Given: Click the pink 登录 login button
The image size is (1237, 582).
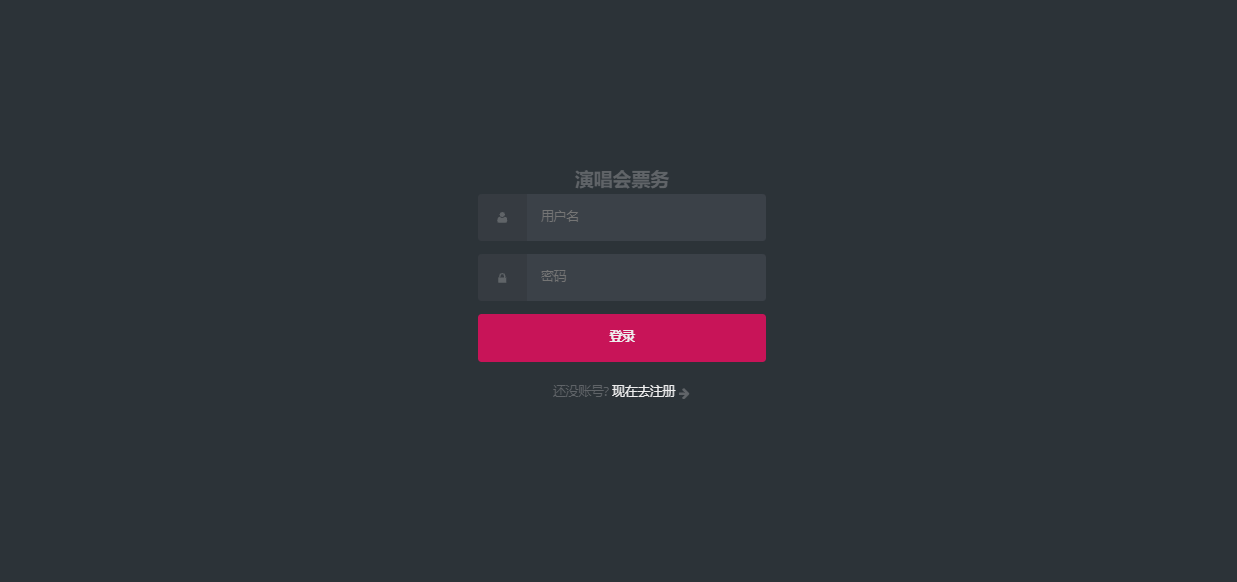Looking at the screenshot, I should pos(622,338).
